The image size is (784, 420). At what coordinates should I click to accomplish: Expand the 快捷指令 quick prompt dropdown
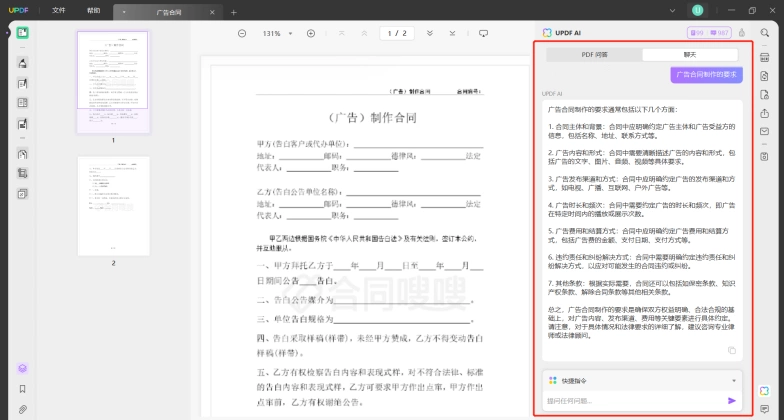(734, 381)
